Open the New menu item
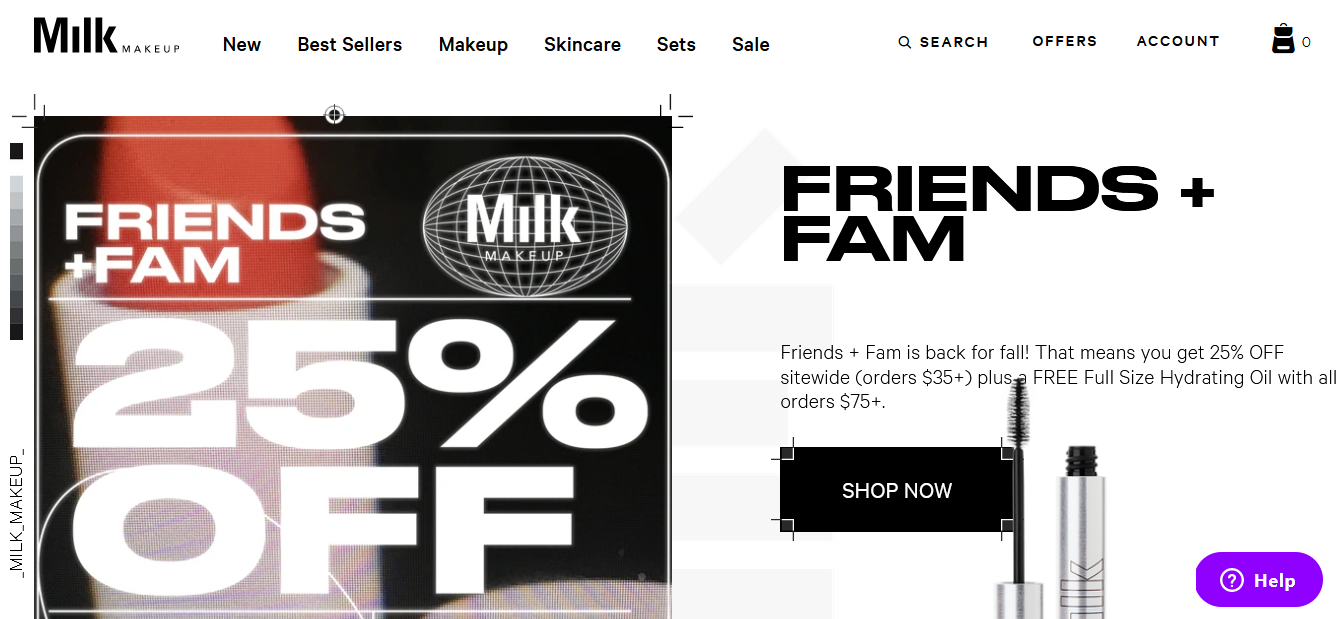The image size is (1340, 619). [x=242, y=45]
